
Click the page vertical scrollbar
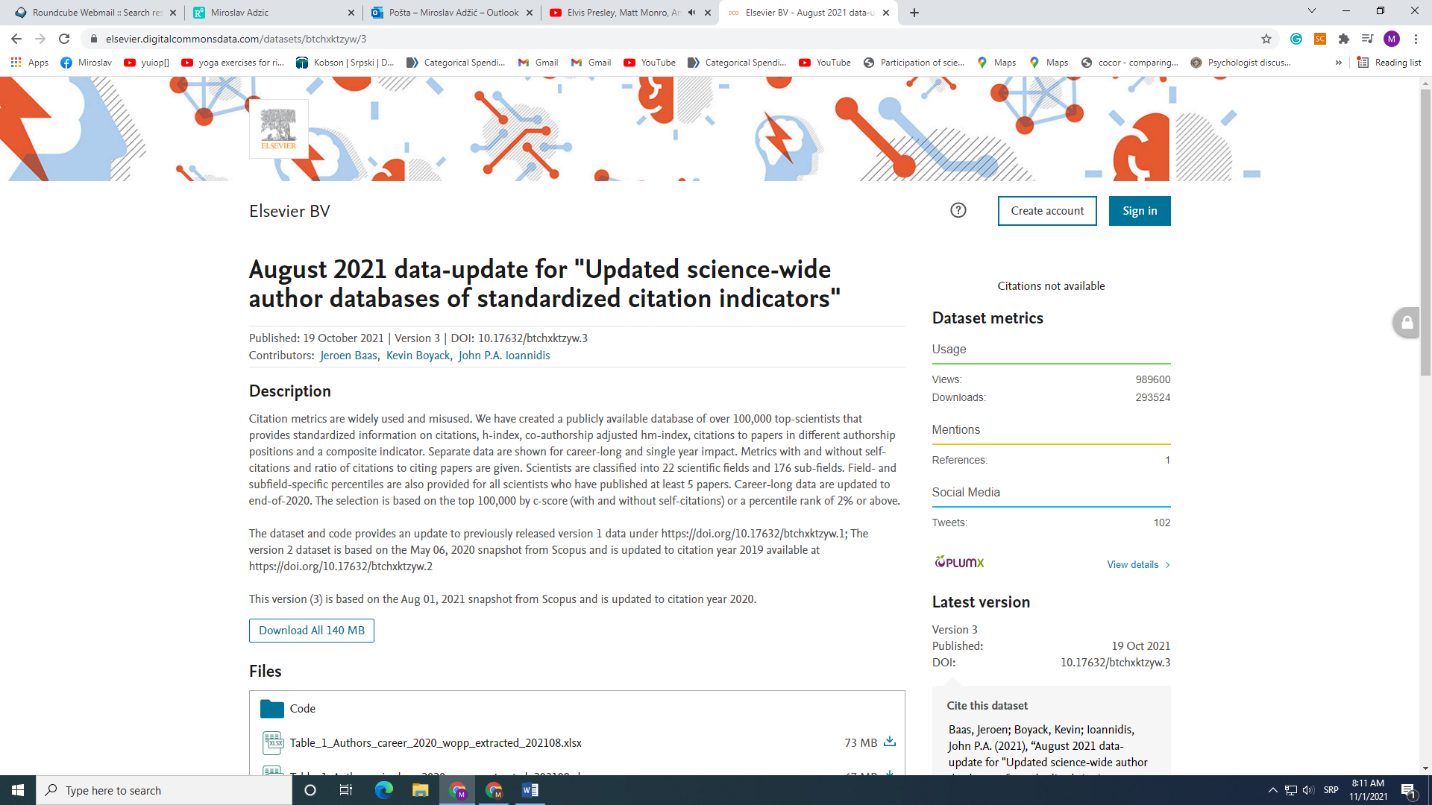coord(1425,230)
